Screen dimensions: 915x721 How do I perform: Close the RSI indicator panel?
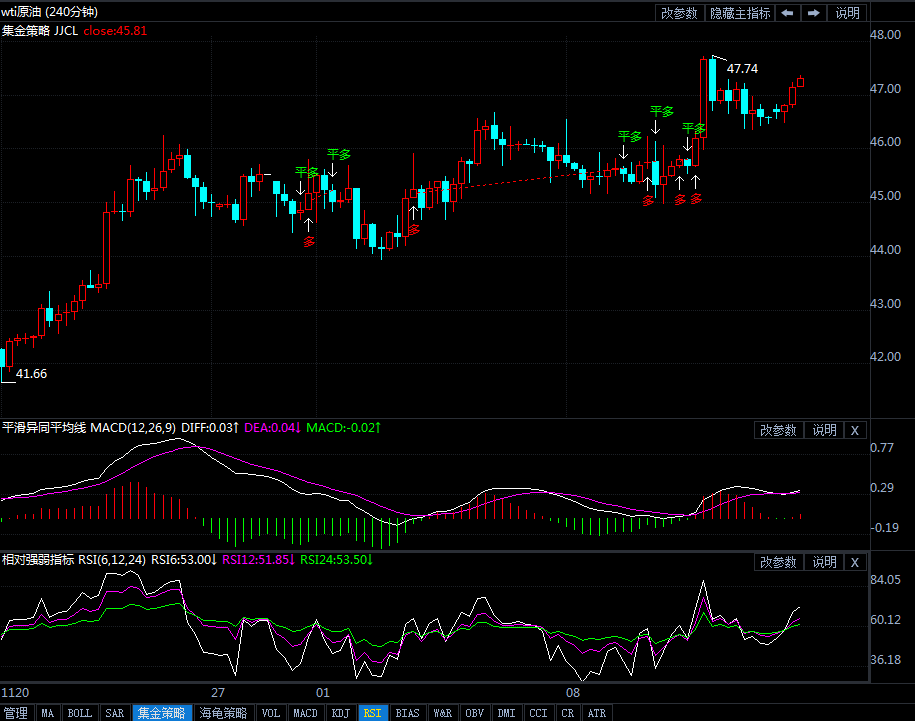[x=855, y=562]
